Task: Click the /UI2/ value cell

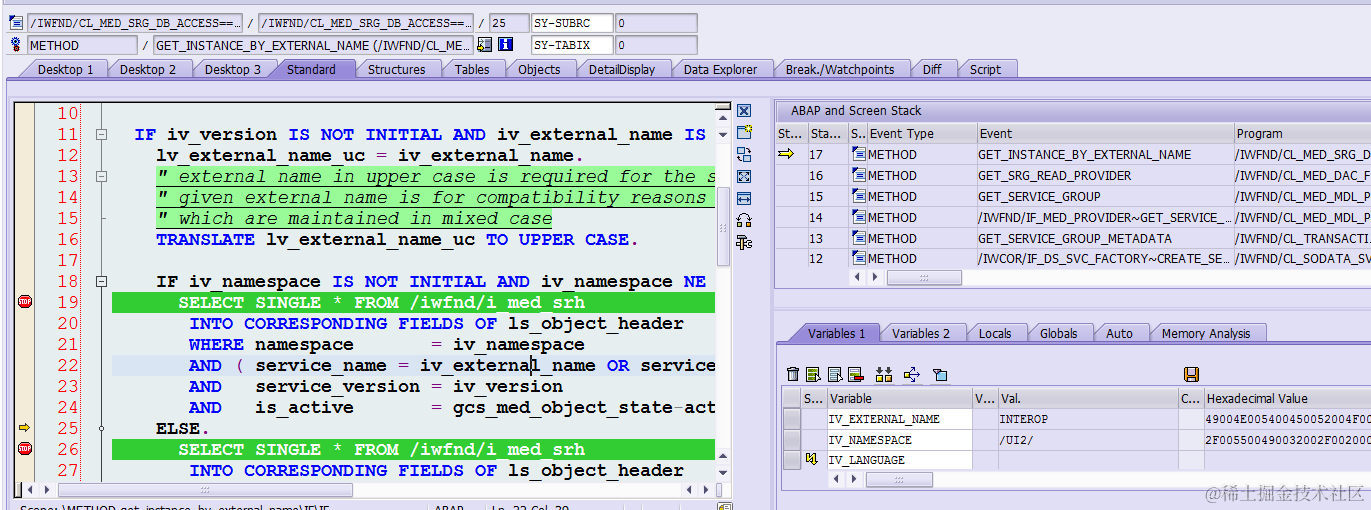Action: [x=1088, y=440]
